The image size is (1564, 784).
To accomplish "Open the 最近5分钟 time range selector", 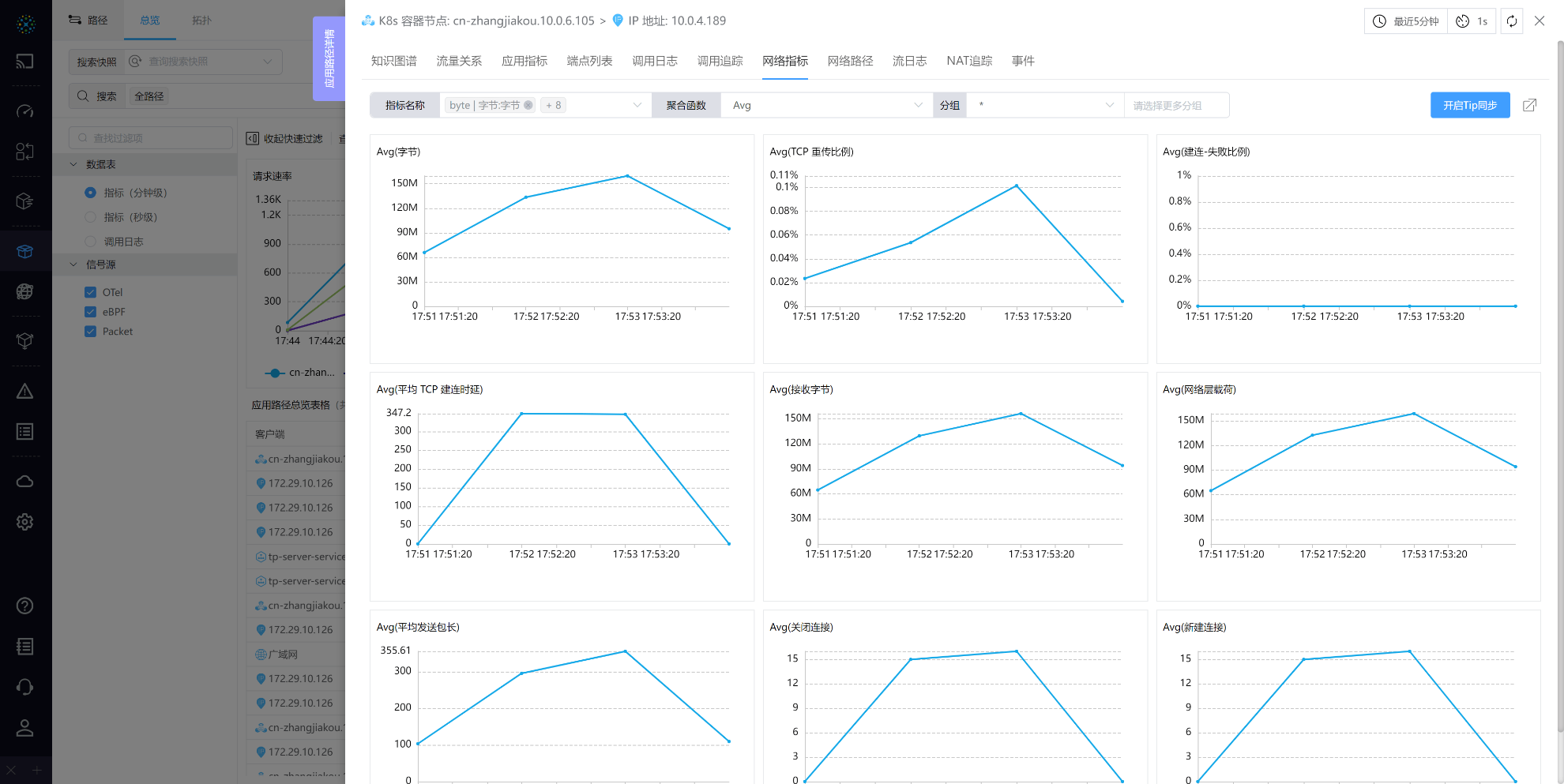I will point(1406,21).
